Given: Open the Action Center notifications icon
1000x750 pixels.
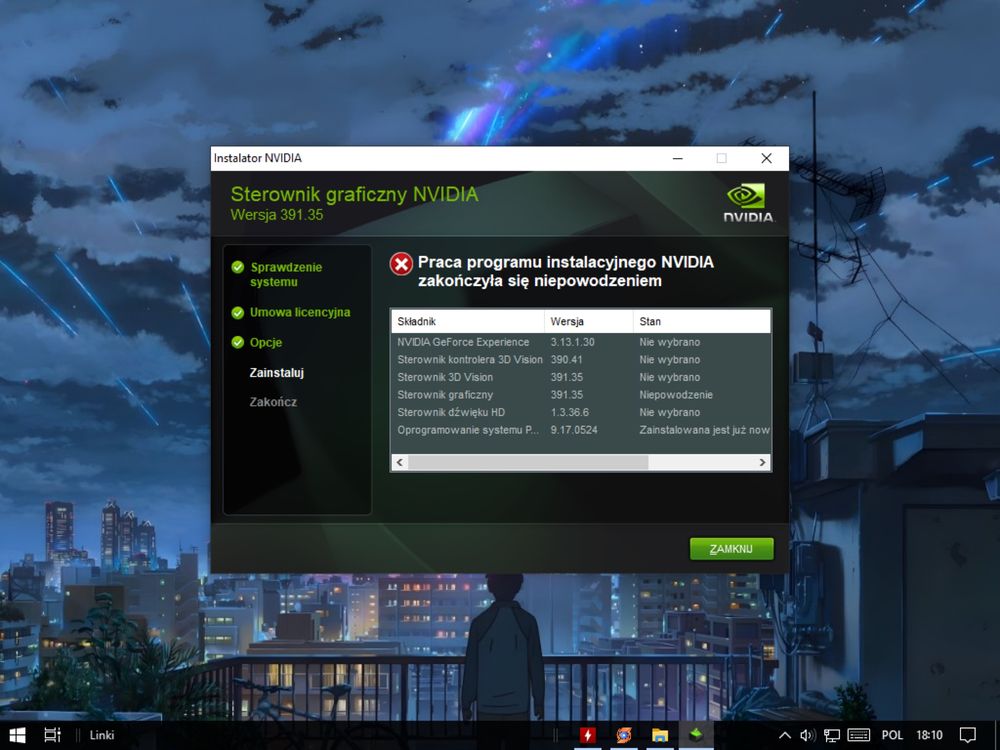Looking at the screenshot, I should pyautogui.click(x=967, y=735).
